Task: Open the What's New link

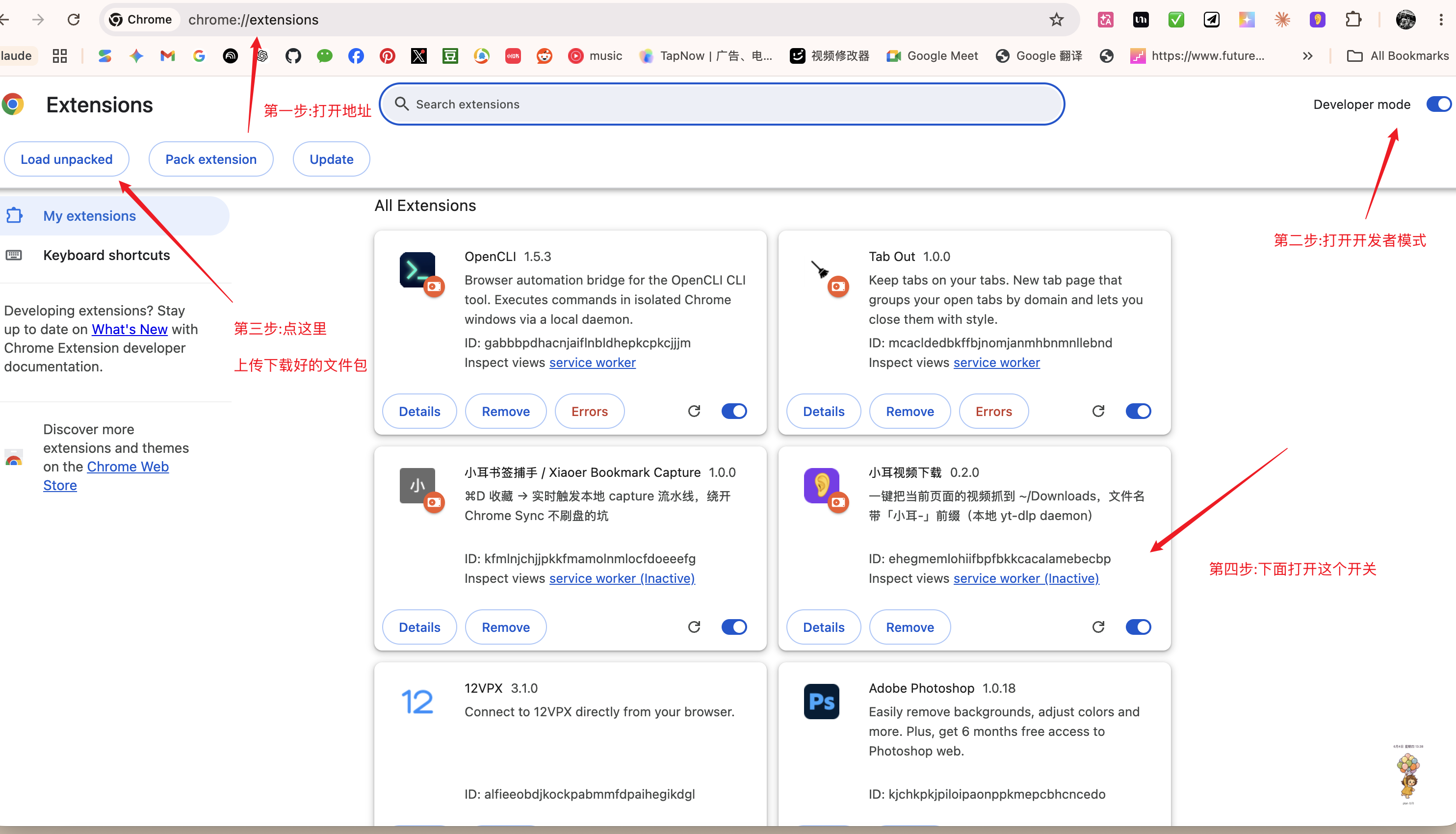Action: pyautogui.click(x=130, y=329)
